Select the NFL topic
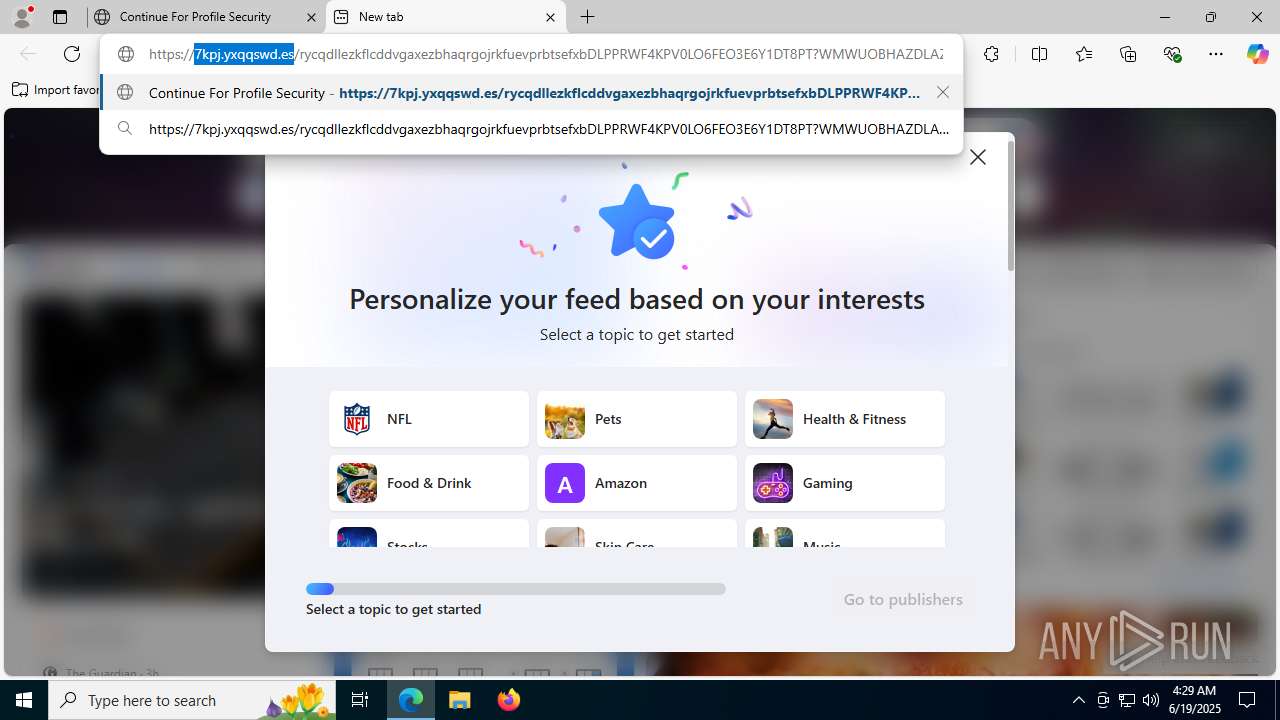1280x720 pixels. pyautogui.click(x=429, y=419)
